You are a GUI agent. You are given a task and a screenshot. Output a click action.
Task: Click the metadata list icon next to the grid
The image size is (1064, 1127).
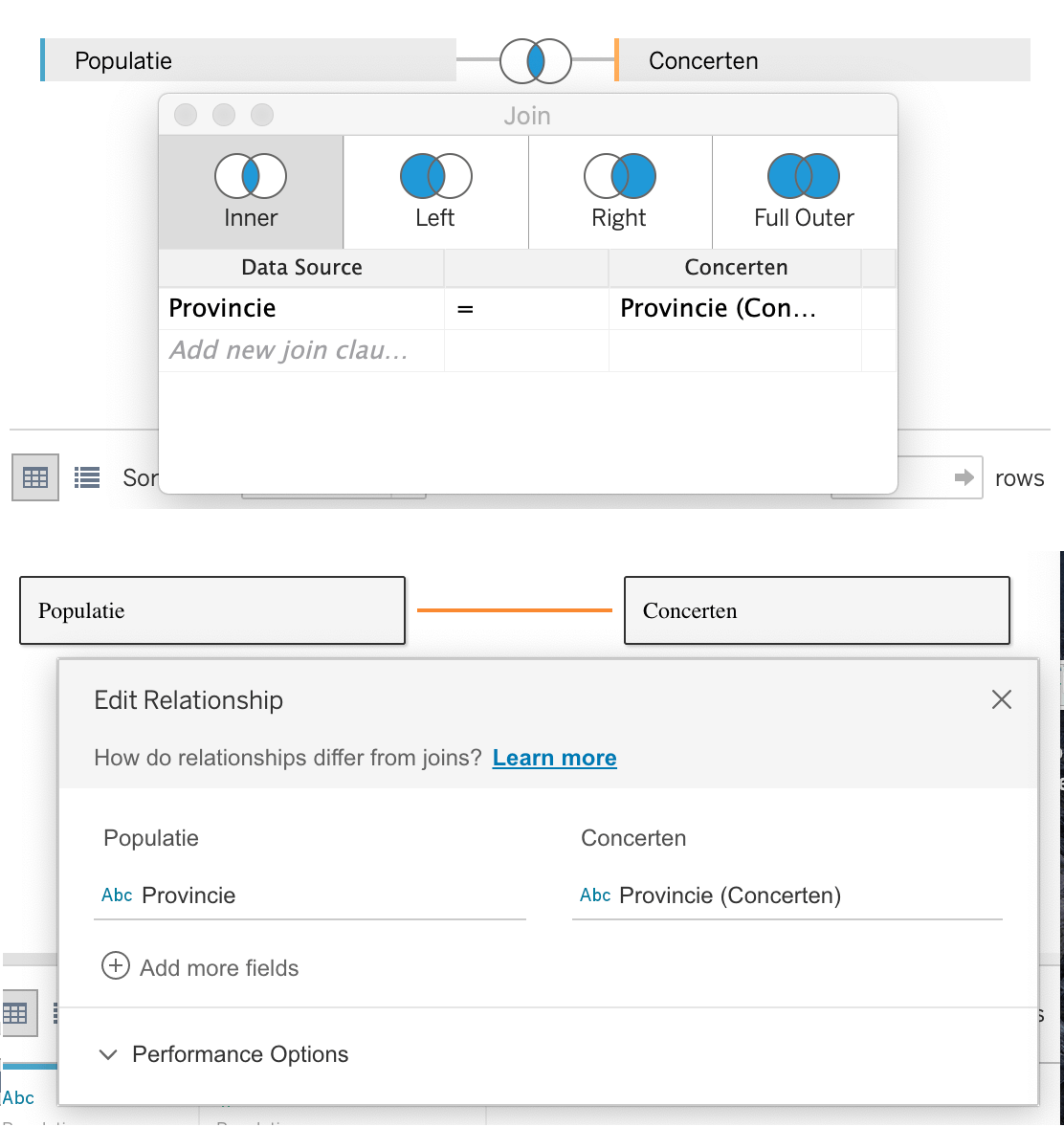86,476
